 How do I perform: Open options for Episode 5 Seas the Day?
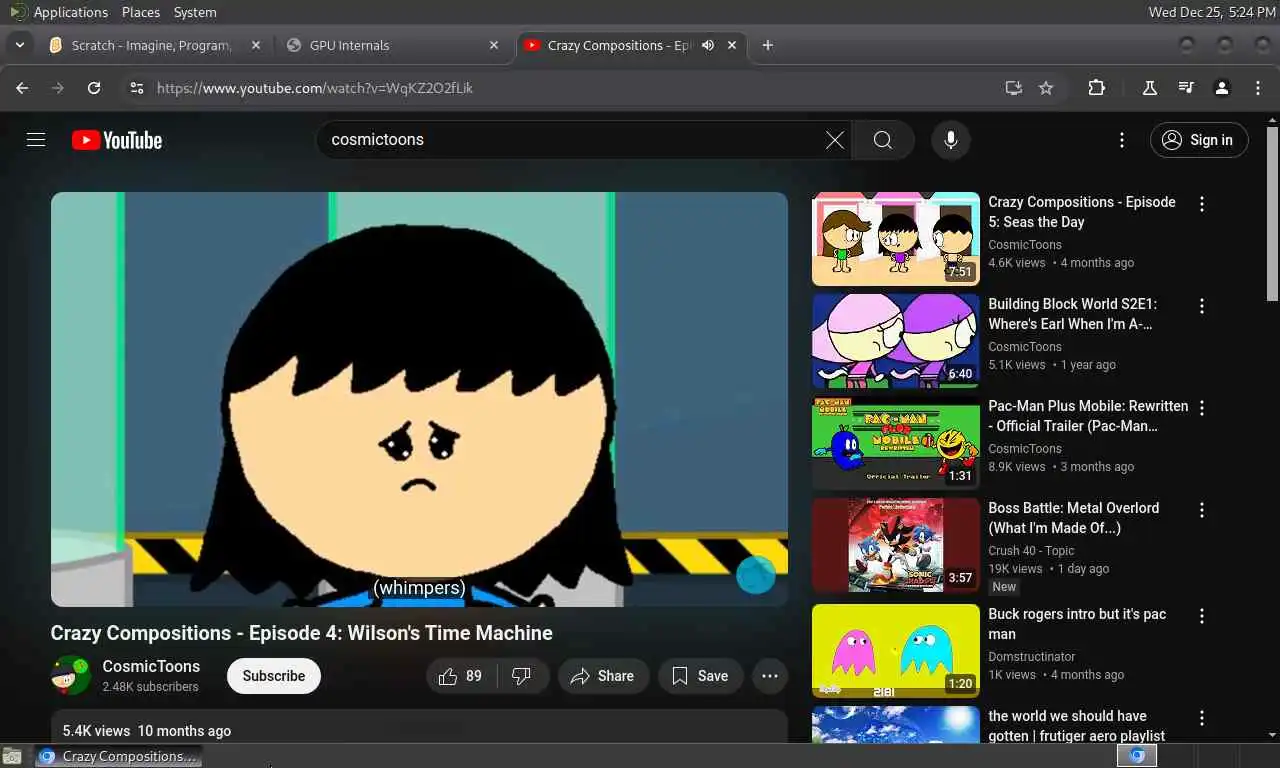pyautogui.click(x=1202, y=204)
